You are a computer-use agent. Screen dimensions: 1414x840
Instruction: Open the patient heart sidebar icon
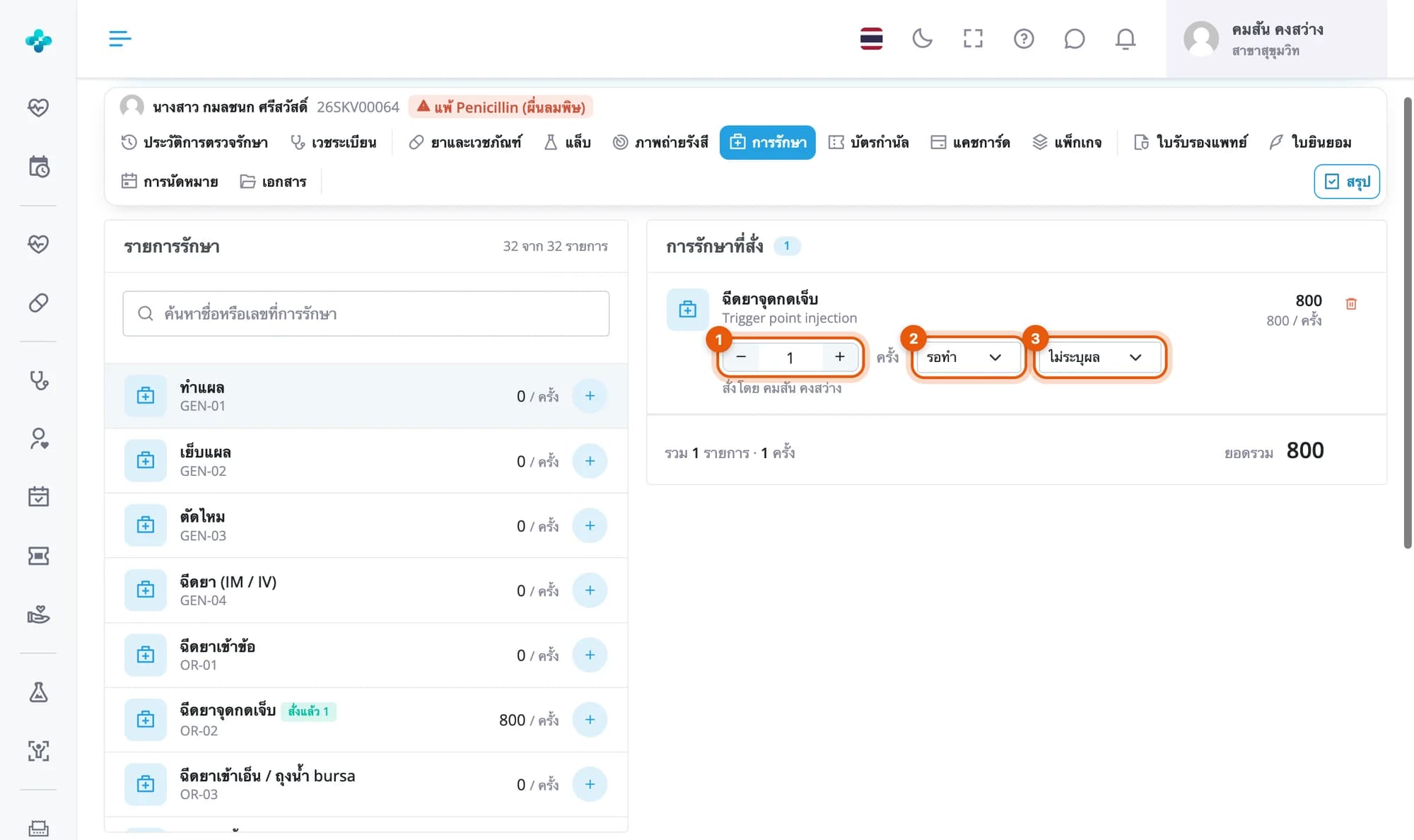[38, 438]
